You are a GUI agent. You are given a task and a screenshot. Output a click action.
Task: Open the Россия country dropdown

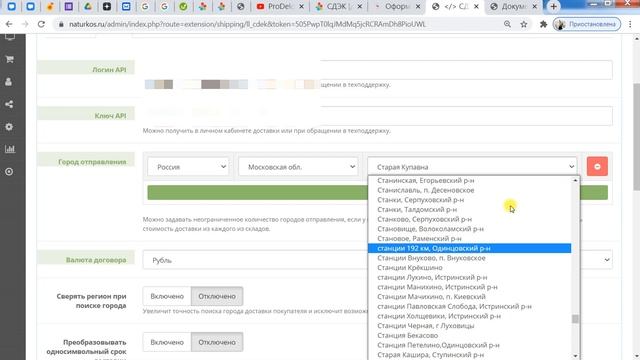(x=189, y=167)
